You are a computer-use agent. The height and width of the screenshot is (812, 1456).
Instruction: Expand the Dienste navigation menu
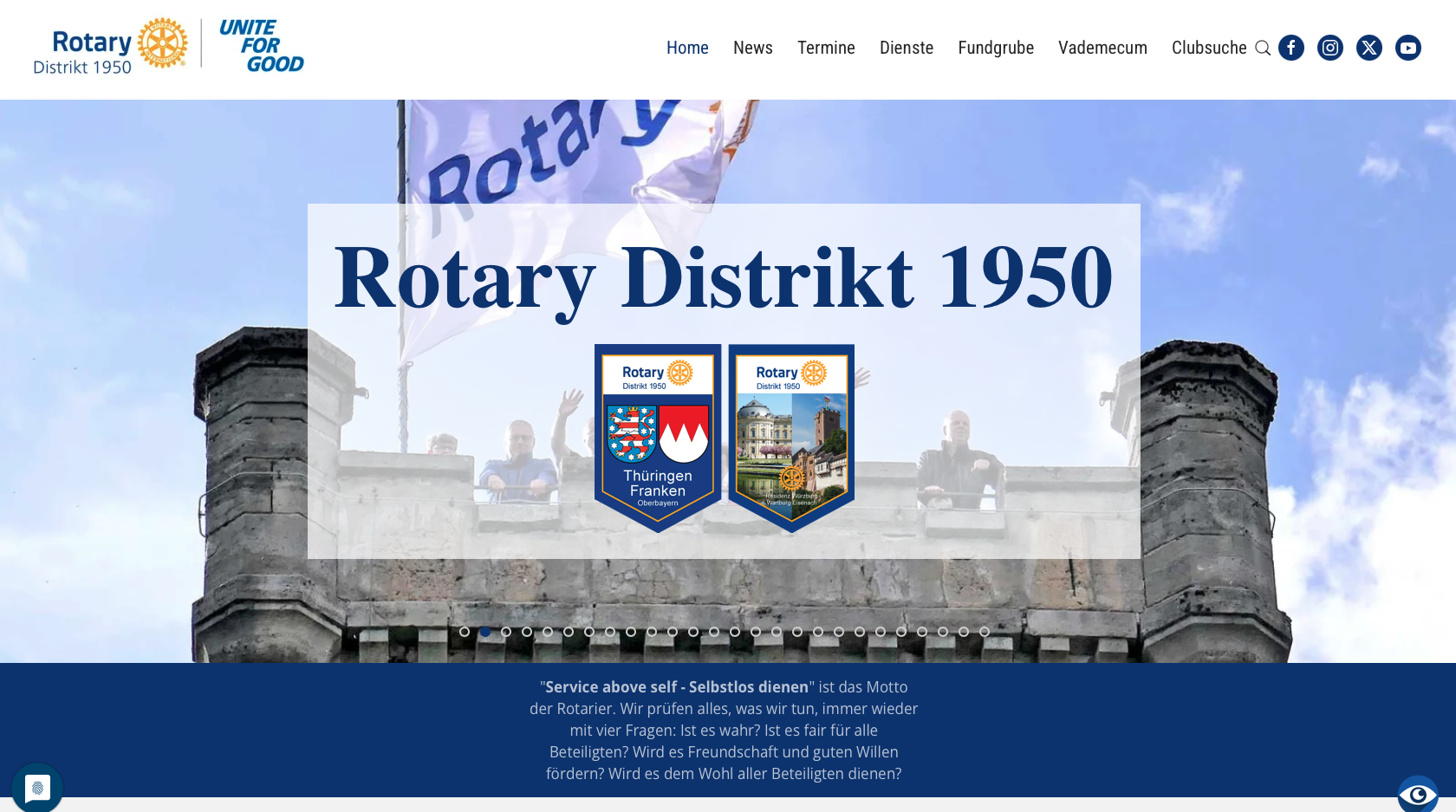click(x=906, y=48)
